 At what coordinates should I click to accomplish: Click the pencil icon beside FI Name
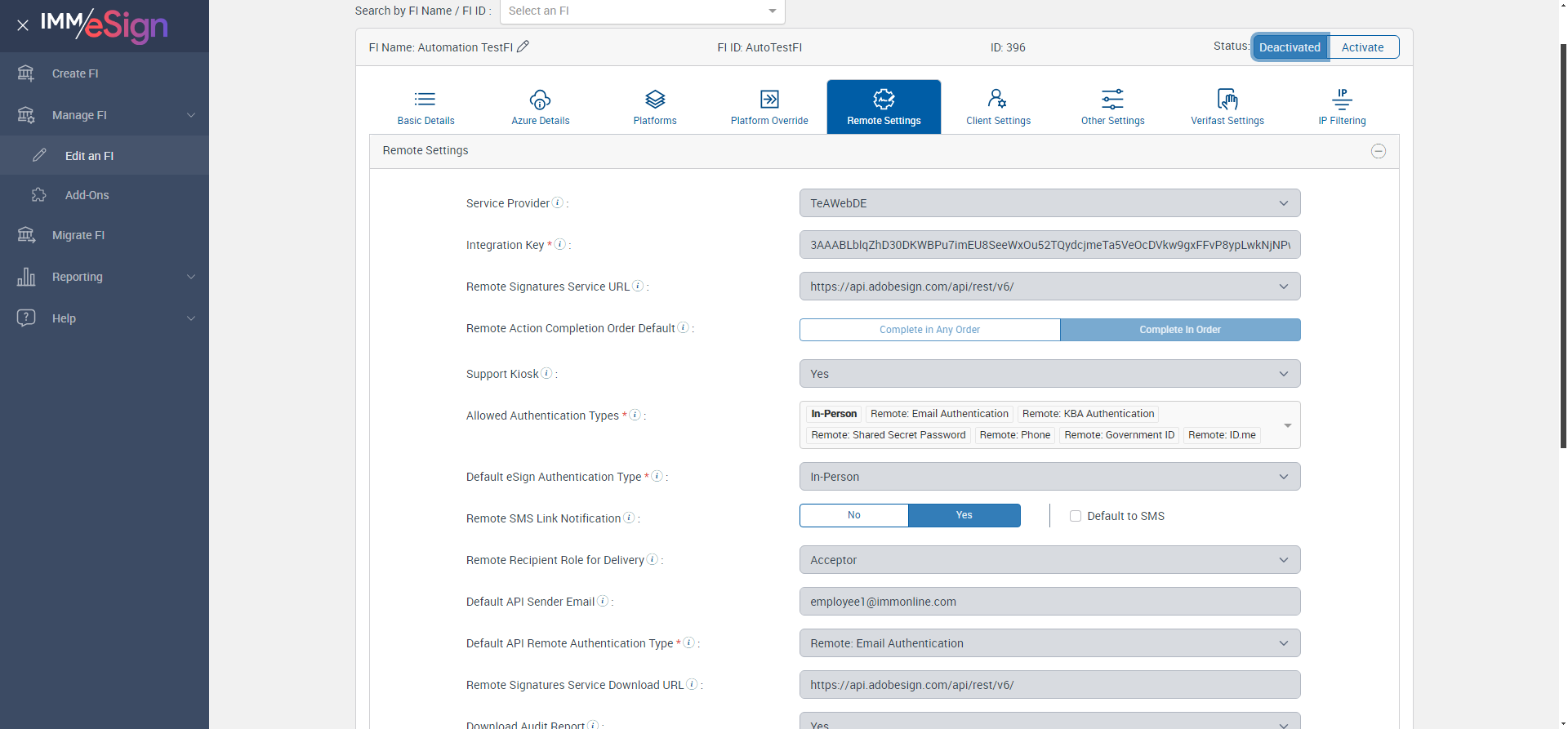point(523,47)
